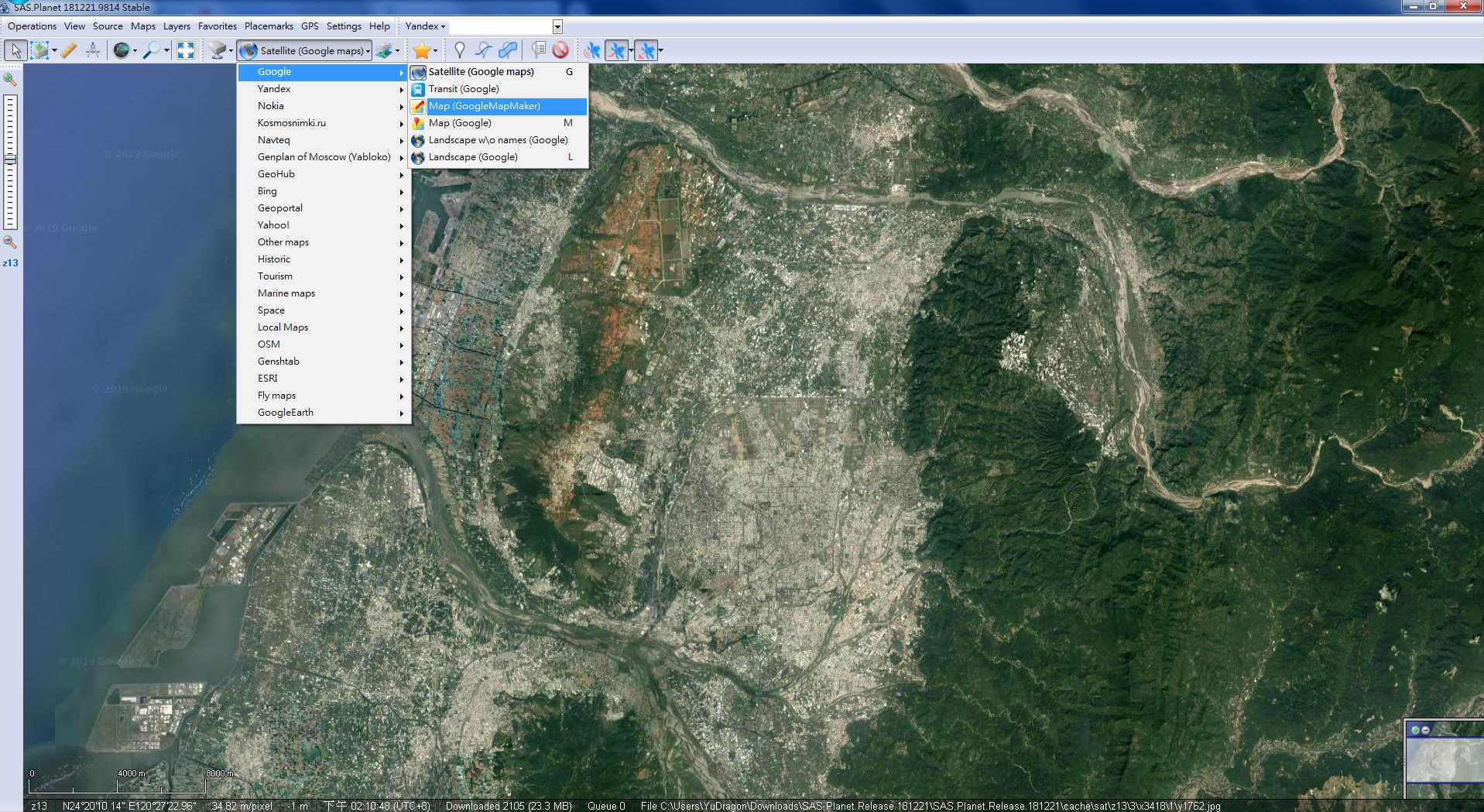Viewport: 1484px width, 812px height.
Task: Expand the Local Maps submenu
Action: pos(324,327)
